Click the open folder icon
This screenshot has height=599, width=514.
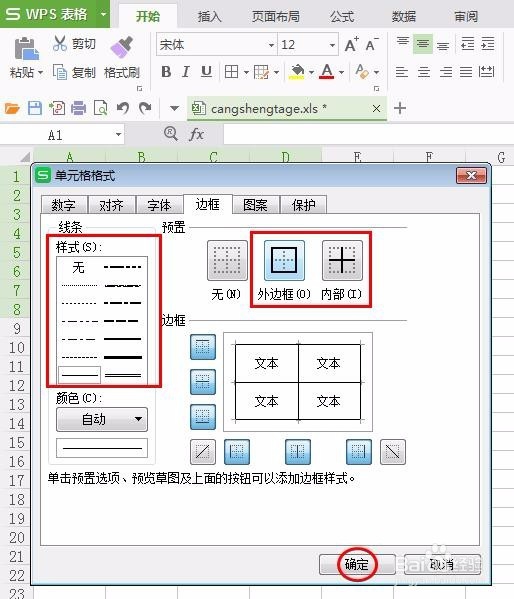point(11,108)
